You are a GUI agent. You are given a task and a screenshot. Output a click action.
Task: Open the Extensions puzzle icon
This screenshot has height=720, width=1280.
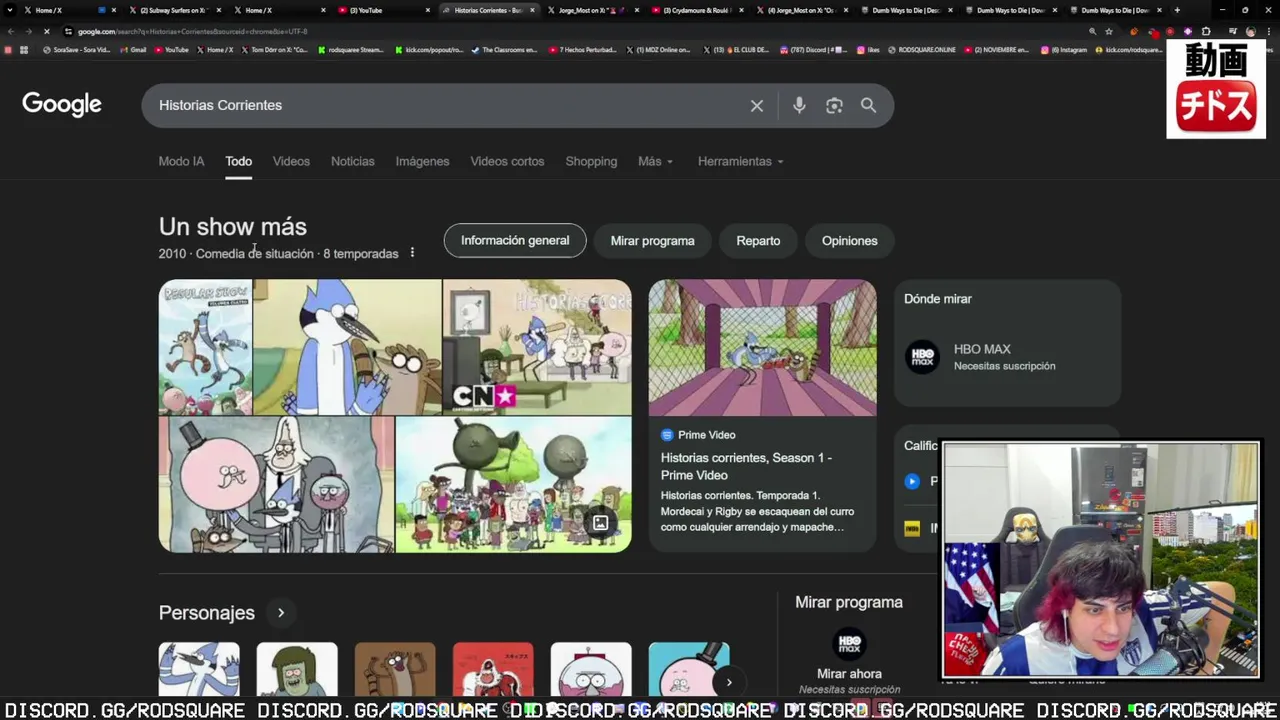pyautogui.click(x=1206, y=31)
